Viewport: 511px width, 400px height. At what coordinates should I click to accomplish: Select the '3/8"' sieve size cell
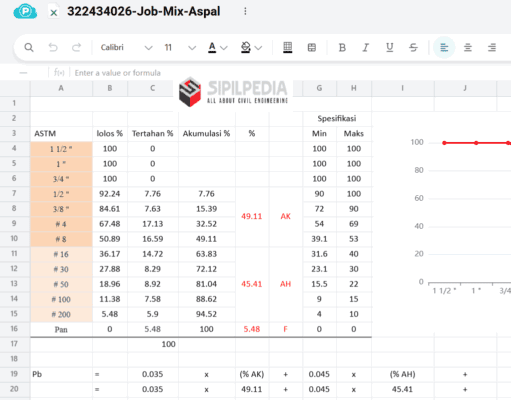point(61,209)
